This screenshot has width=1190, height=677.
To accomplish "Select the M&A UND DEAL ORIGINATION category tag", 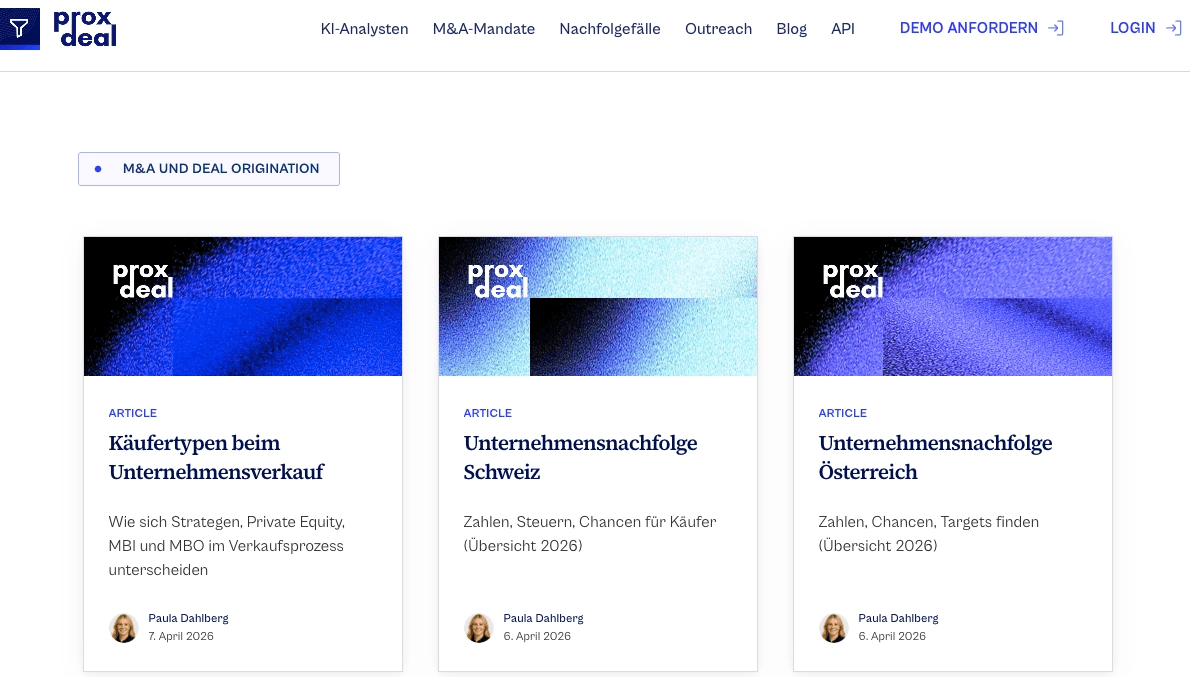I will [209, 168].
